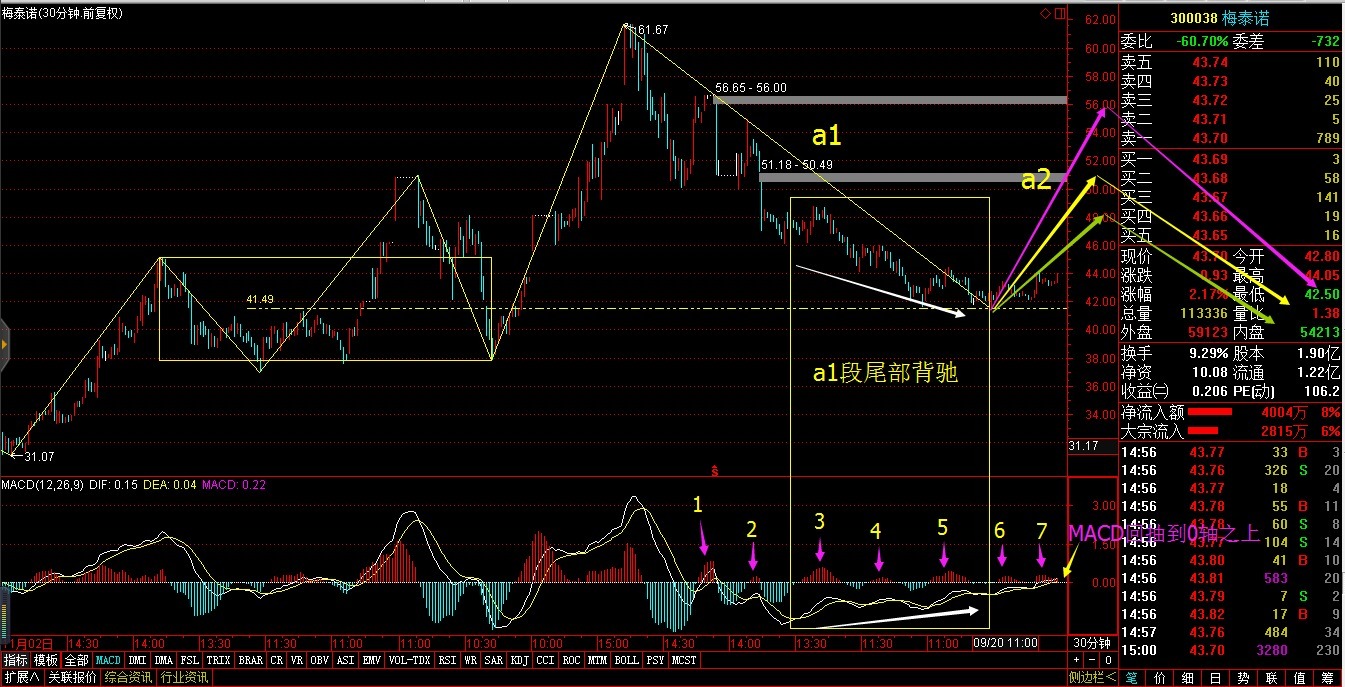Select the FSL indicator tab

(190, 660)
